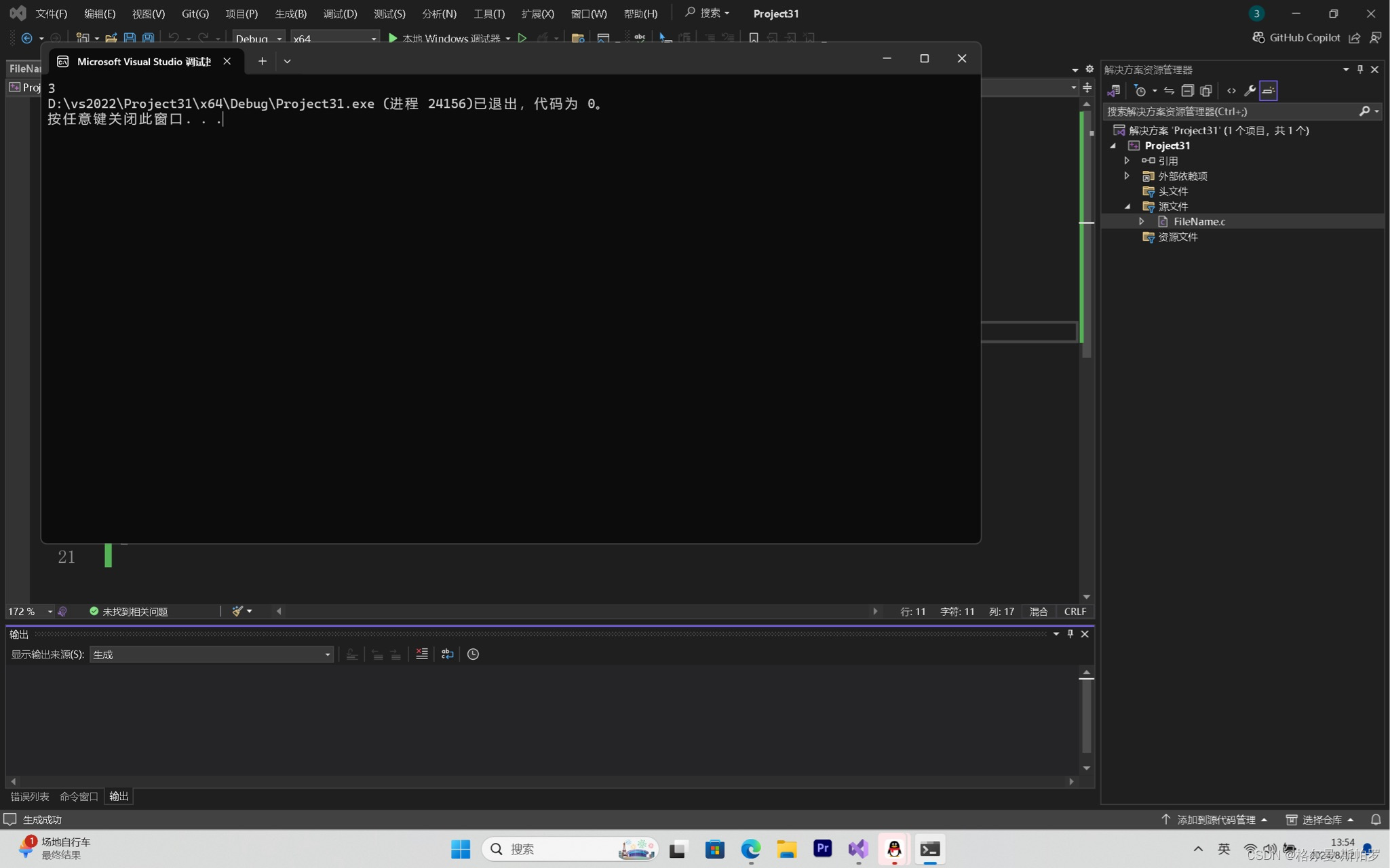
Task: Click the search 搜索 box in title bar
Action: [707, 13]
